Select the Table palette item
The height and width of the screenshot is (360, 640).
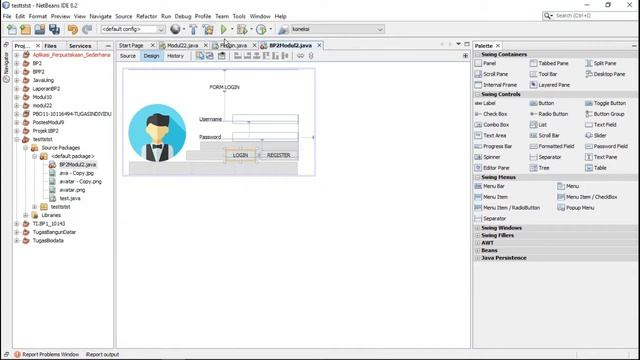(596, 168)
